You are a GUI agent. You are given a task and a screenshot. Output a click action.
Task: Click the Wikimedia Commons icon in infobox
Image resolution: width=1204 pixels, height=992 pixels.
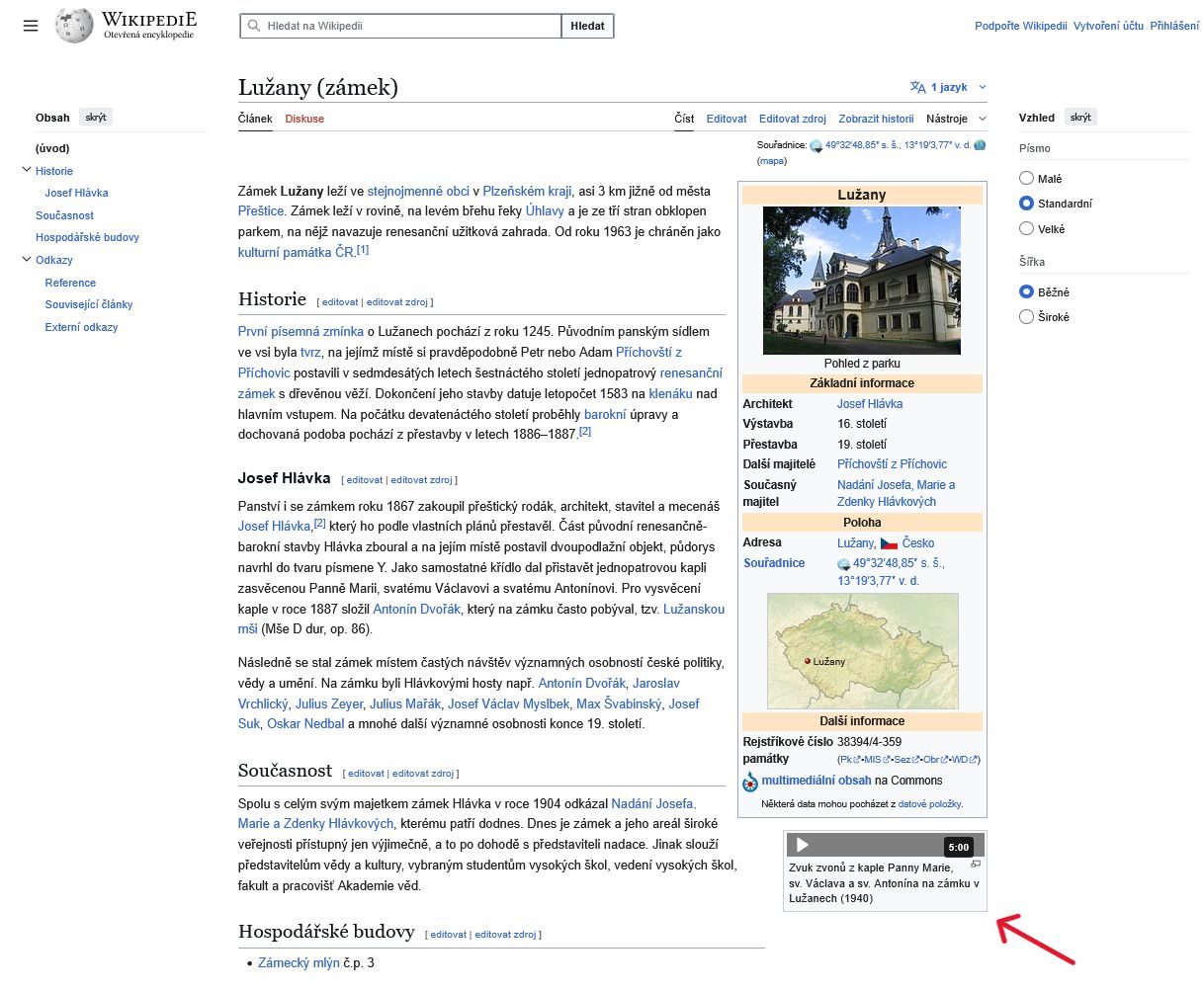pos(750,782)
